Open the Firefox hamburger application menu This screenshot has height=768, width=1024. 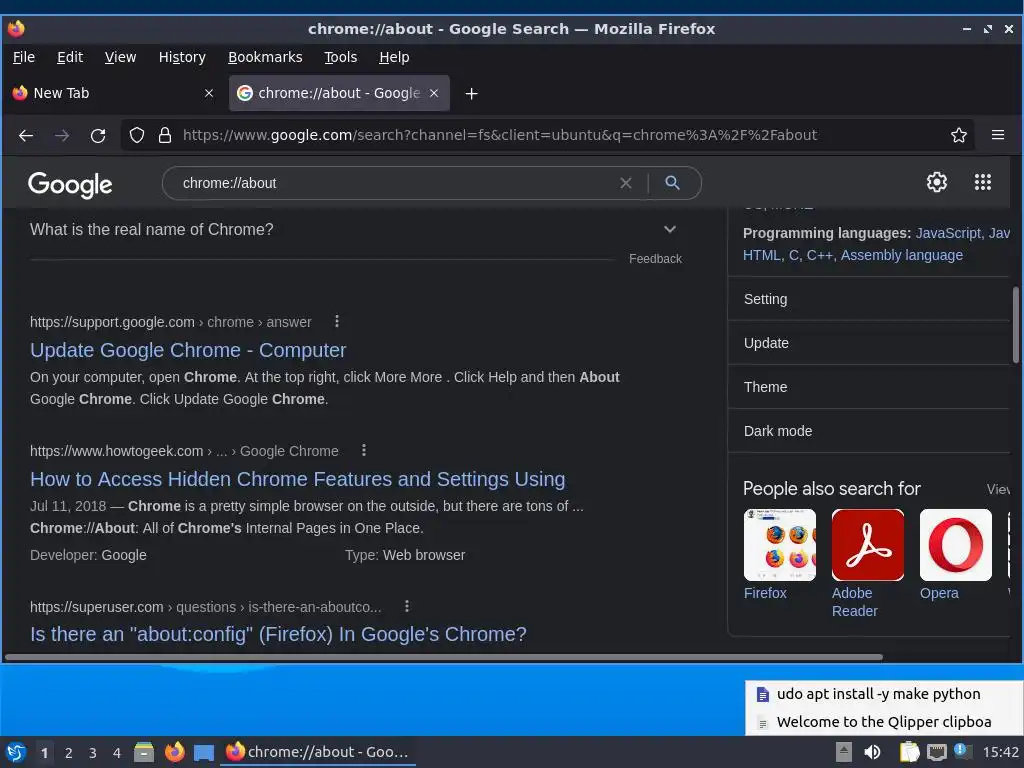point(997,135)
